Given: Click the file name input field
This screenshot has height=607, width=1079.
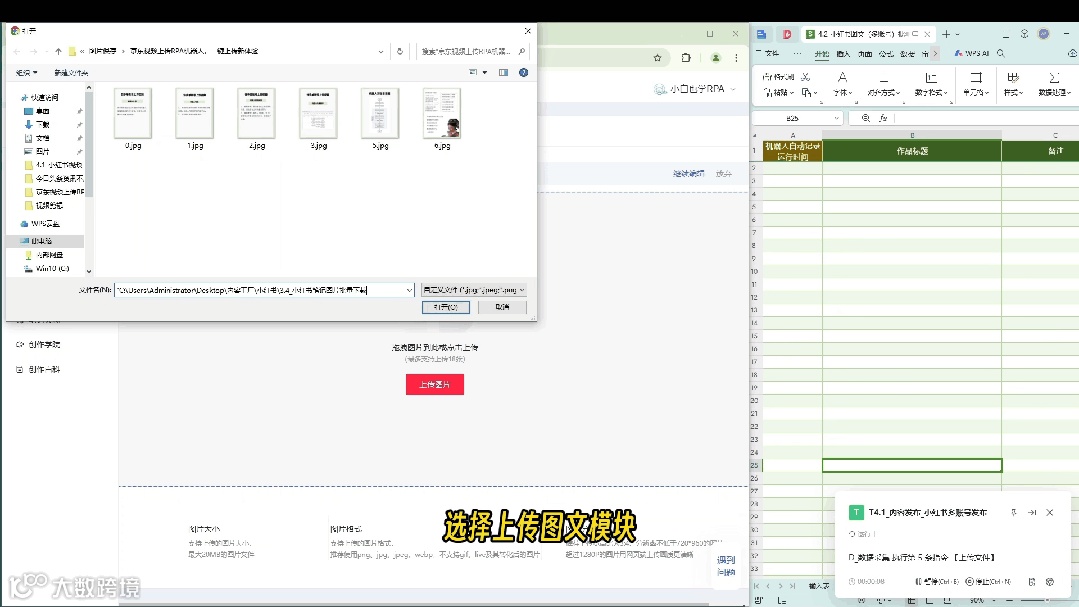Looking at the screenshot, I should pyautogui.click(x=260, y=290).
